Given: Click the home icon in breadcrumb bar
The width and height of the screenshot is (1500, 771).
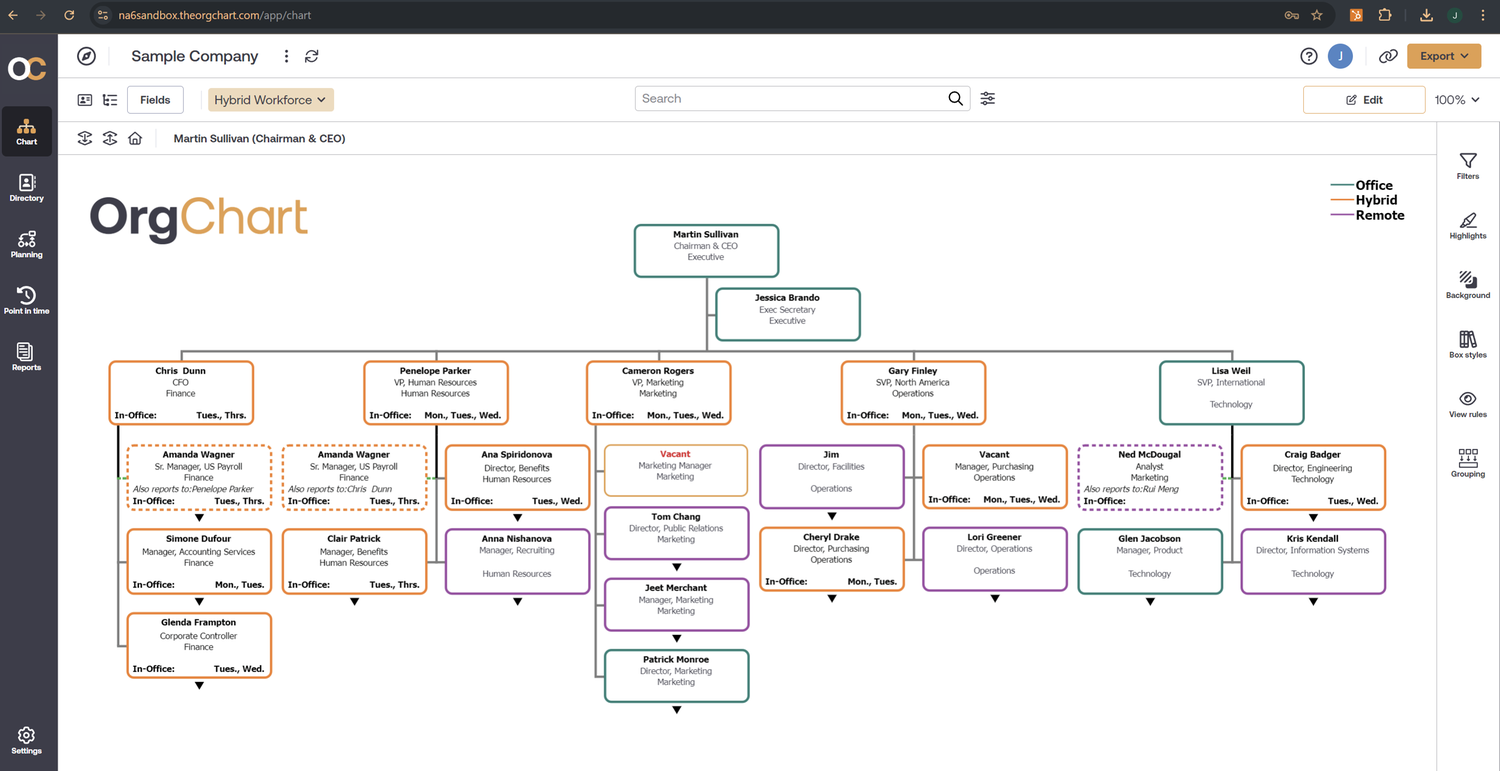Looking at the screenshot, I should click(135, 139).
